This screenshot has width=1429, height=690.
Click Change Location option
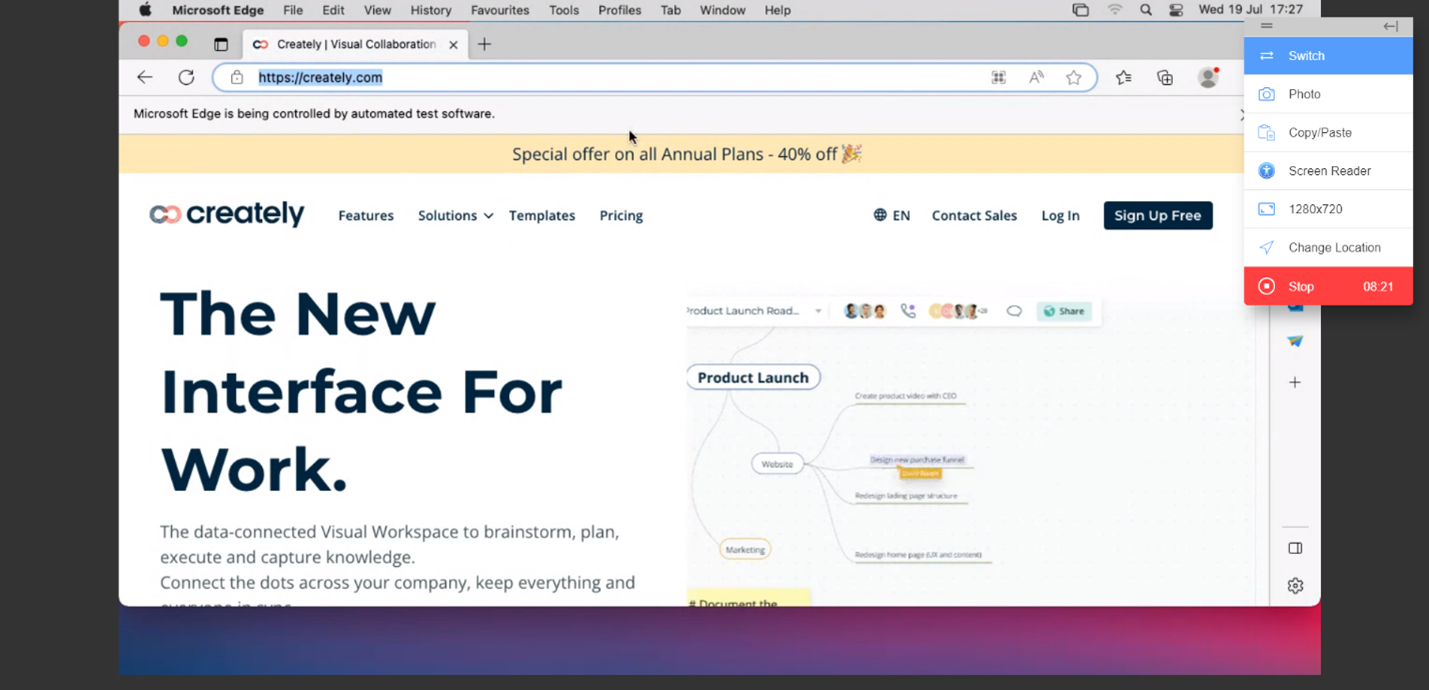1328,247
